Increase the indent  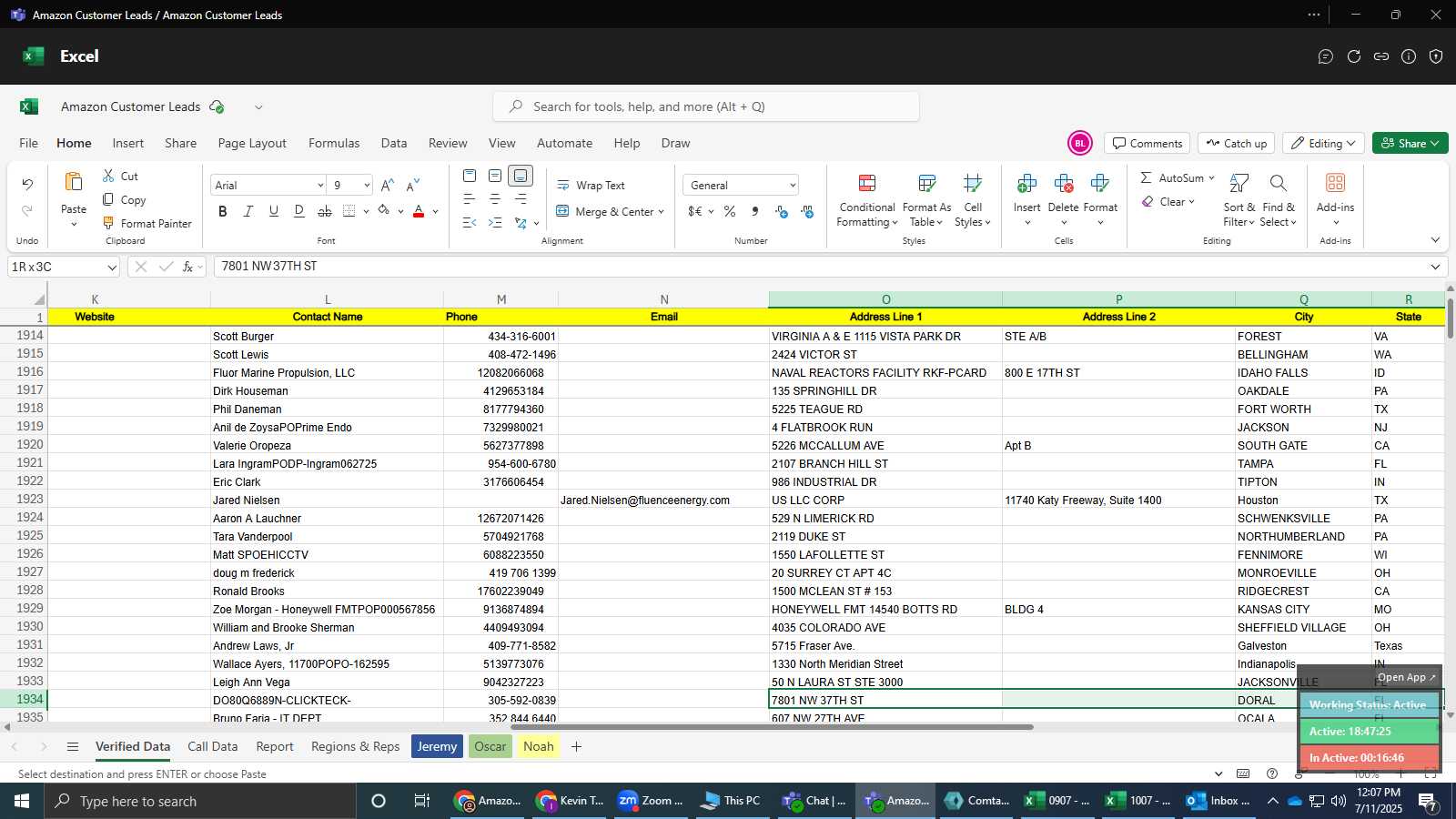pos(495,223)
